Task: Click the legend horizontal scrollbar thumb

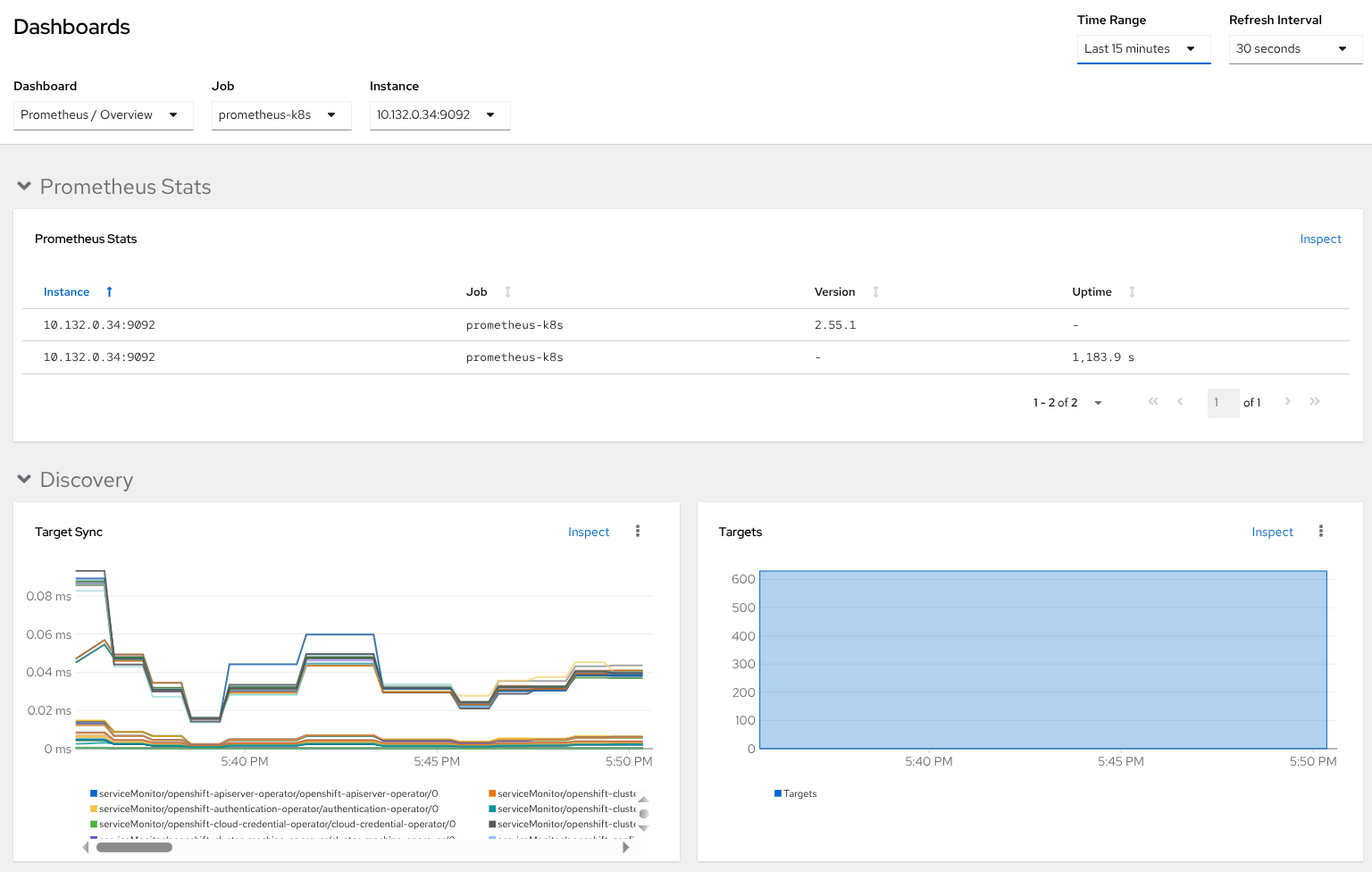Action: click(134, 847)
